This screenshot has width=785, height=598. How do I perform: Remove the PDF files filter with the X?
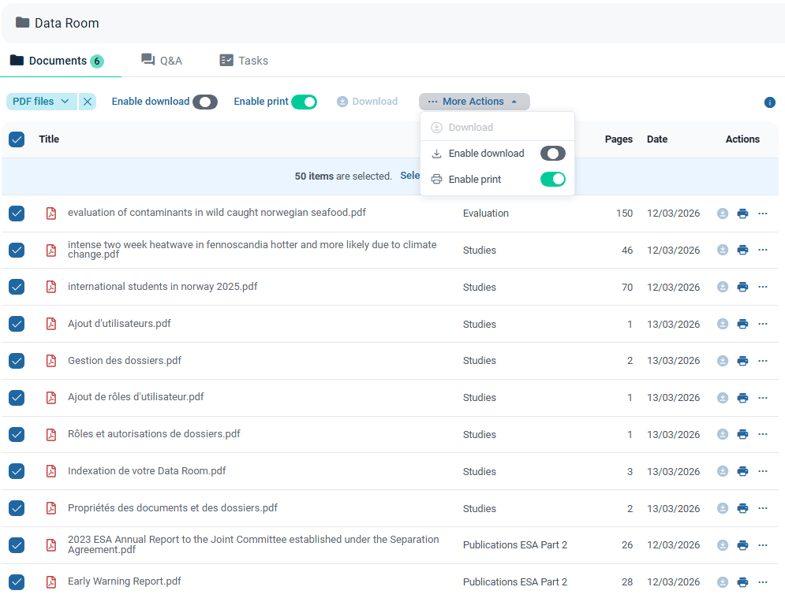click(x=87, y=101)
